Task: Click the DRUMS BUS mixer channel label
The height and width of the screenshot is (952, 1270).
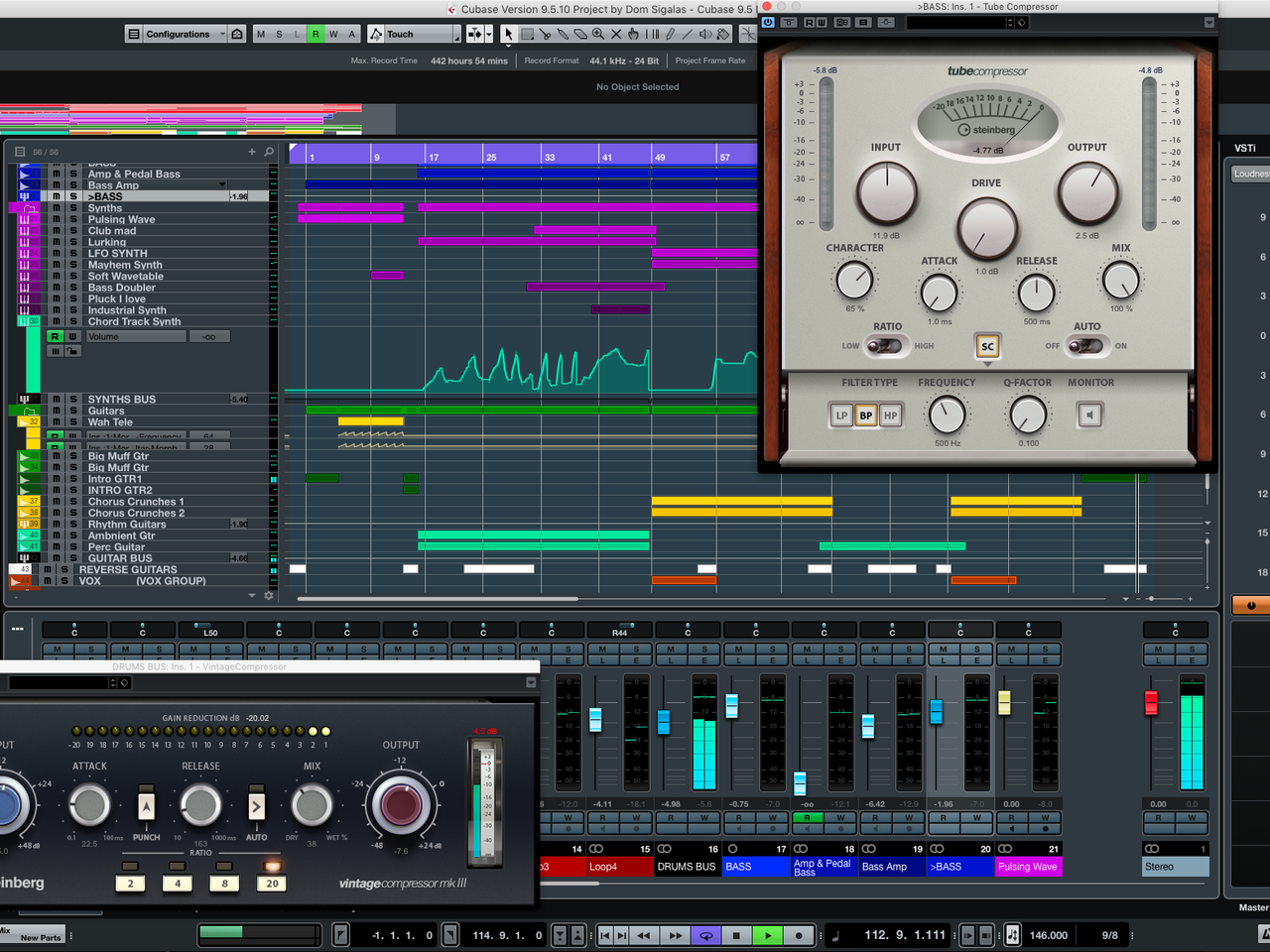Action: pos(687,867)
